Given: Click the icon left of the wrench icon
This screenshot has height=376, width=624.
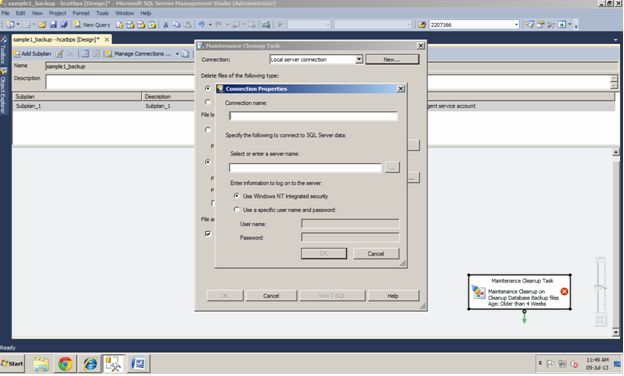Looking at the screenshot, I should click(540, 25).
